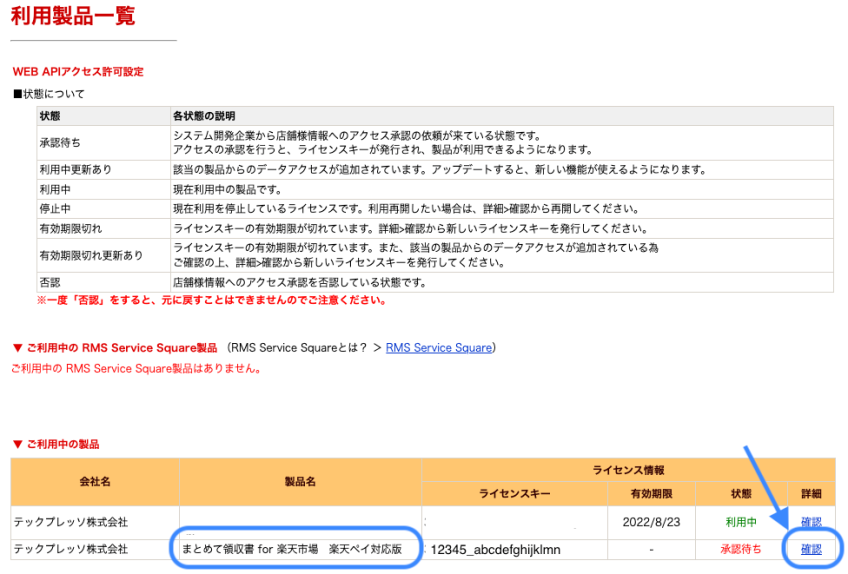This screenshot has width=848, height=574.
Task: Select the license key 12345_abcdefghijklmn cell
Action: (x=495, y=549)
